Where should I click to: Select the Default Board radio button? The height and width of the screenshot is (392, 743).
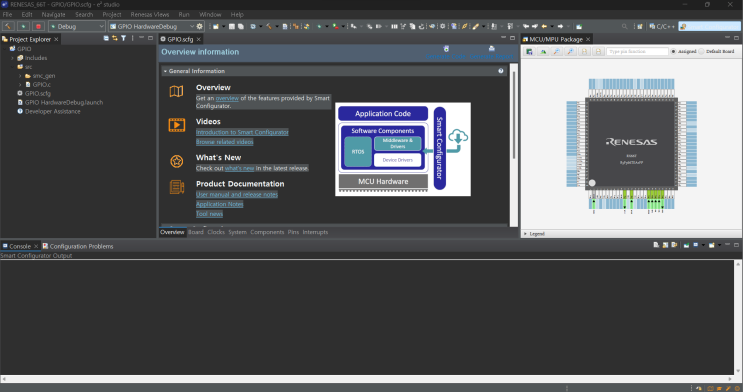701,51
